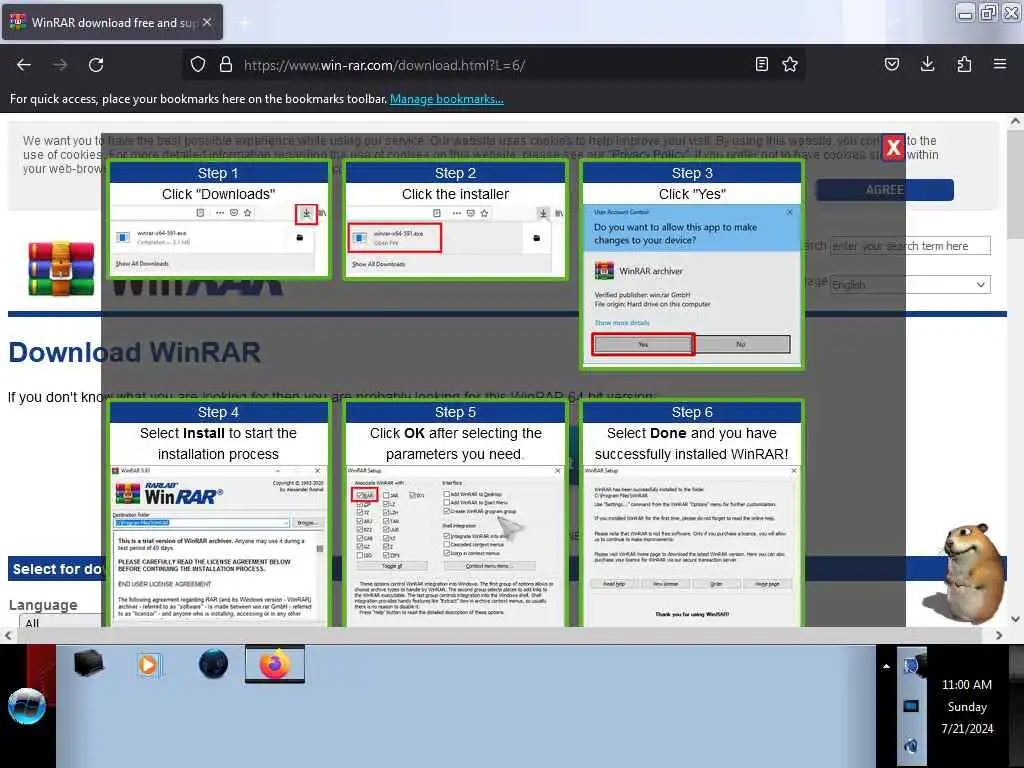Switch to the Firefox taskbar icon
This screenshot has height=768, width=1024.
click(275, 664)
